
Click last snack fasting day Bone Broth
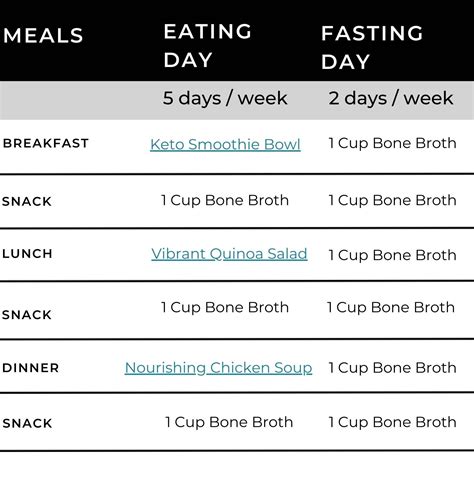392,422
